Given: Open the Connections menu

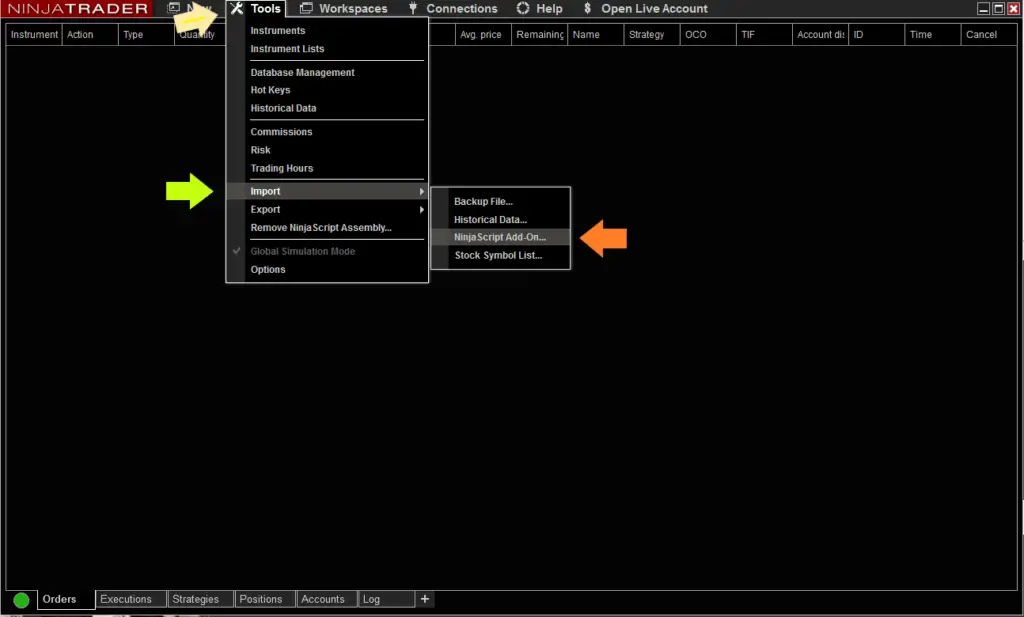Looking at the screenshot, I should [x=462, y=8].
